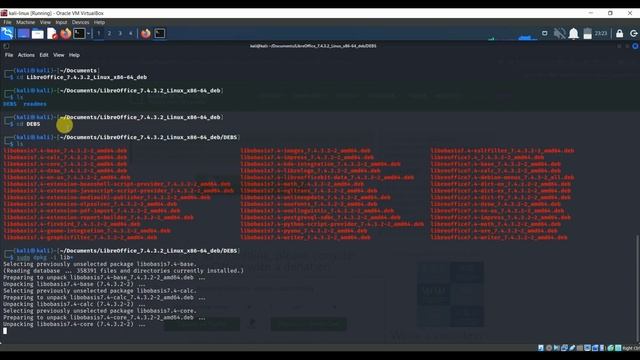Switch to workspace 4
Image resolution: width=640 pixels, height=360 pixels.
[x=131, y=33]
